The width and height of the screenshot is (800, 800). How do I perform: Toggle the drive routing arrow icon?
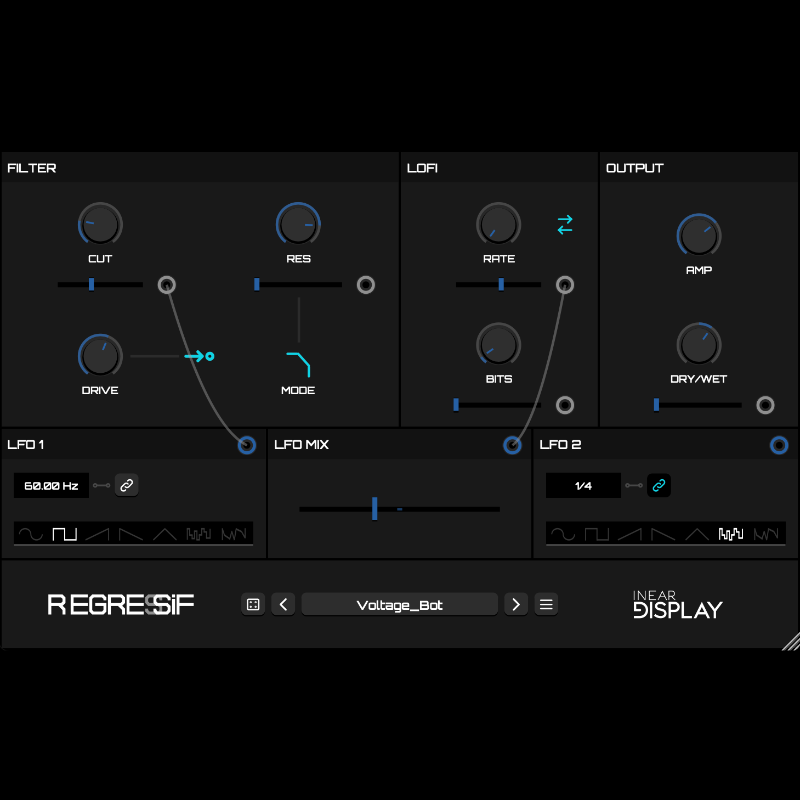199,356
